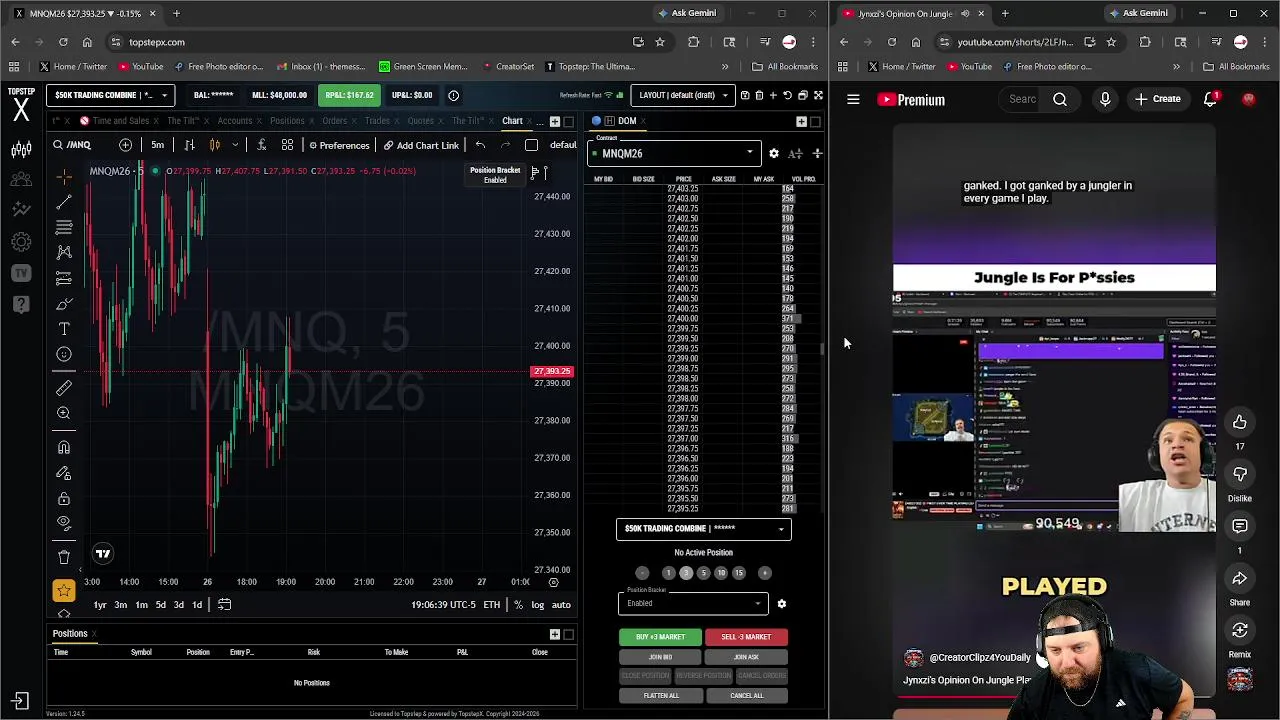This screenshot has height=720, width=1280.
Task: Switch to the Trades tab
Action: pos(377,121)
